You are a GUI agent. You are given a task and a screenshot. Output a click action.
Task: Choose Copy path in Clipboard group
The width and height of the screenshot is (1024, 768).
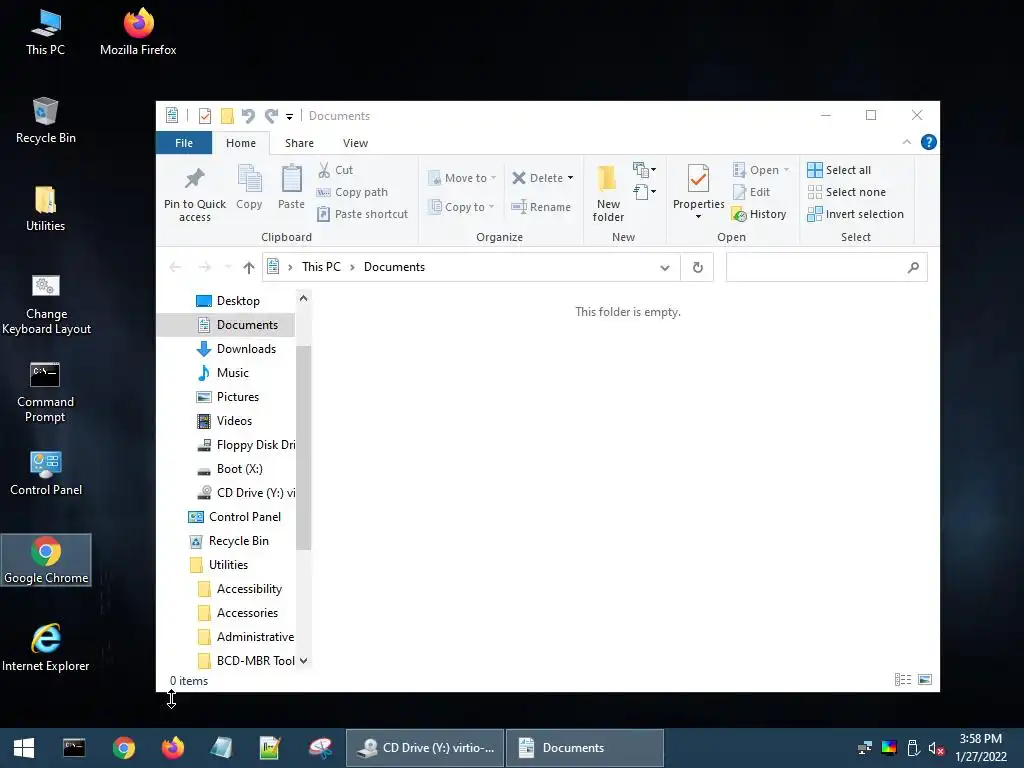point(353,192)
